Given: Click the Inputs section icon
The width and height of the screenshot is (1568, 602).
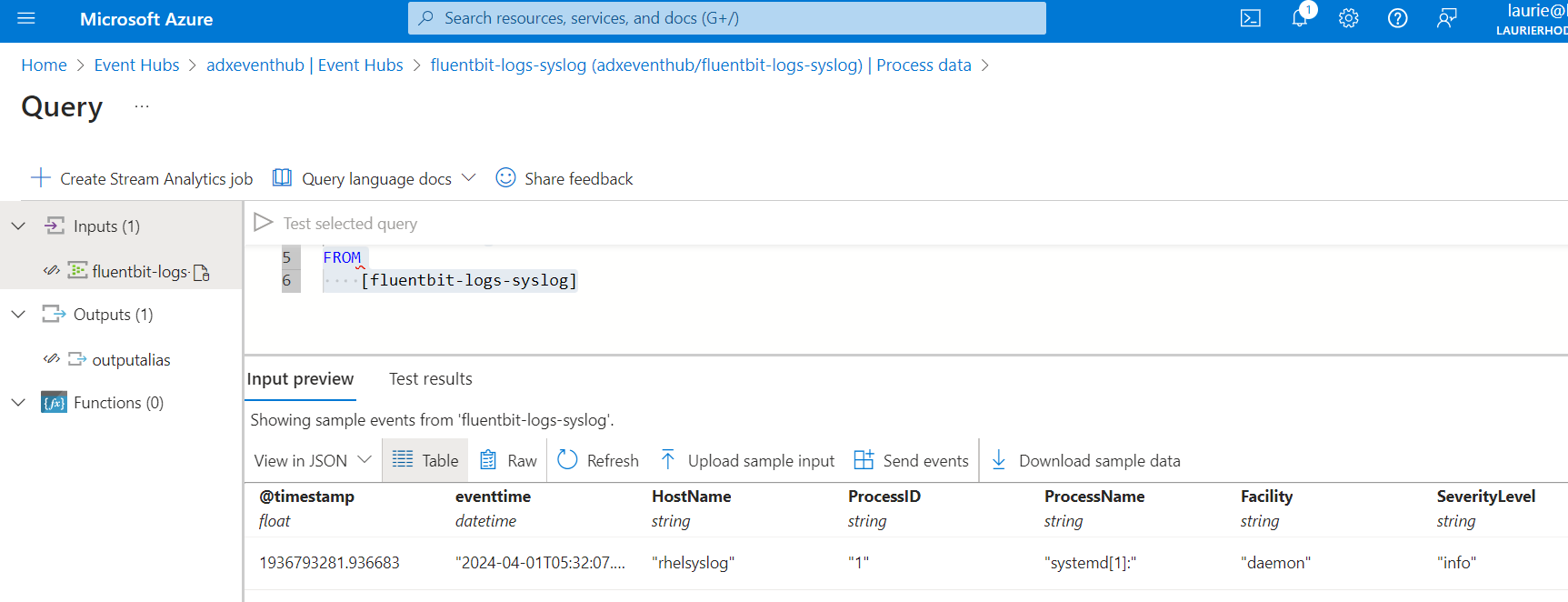Looking at the screenshot, I should coord(54,226).
